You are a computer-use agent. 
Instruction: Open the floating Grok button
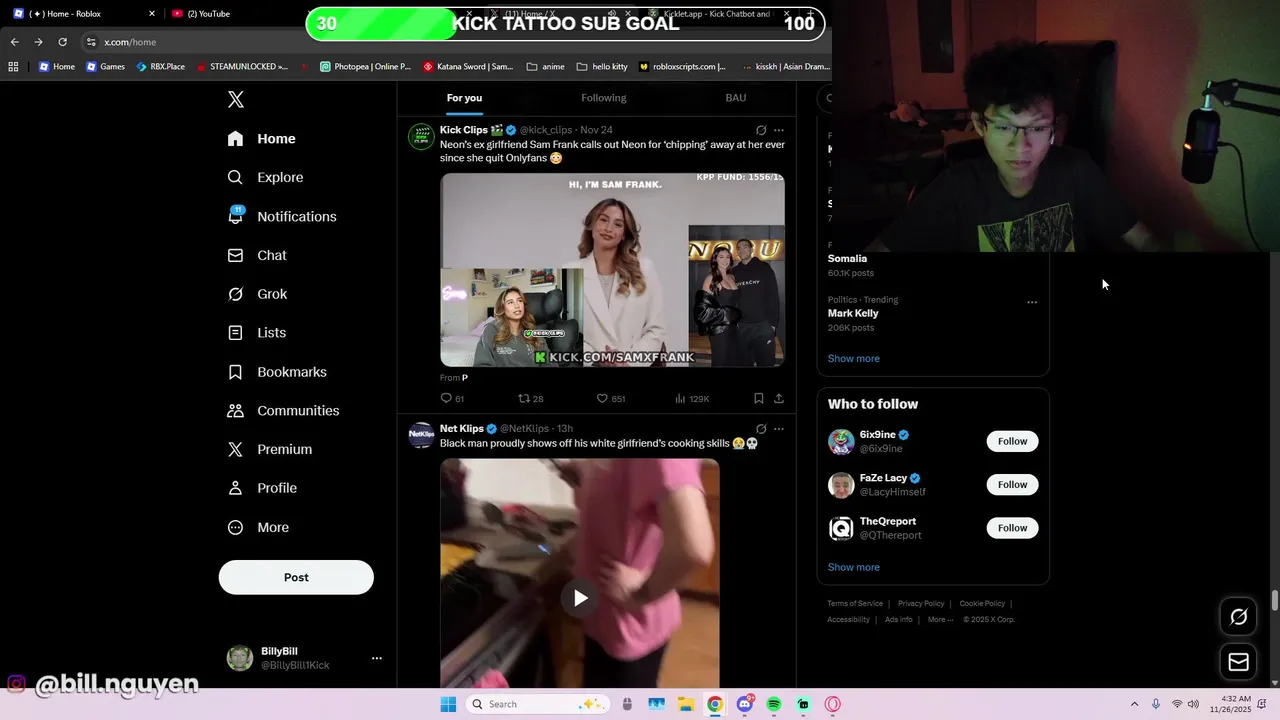click(x=1239, y=617)
